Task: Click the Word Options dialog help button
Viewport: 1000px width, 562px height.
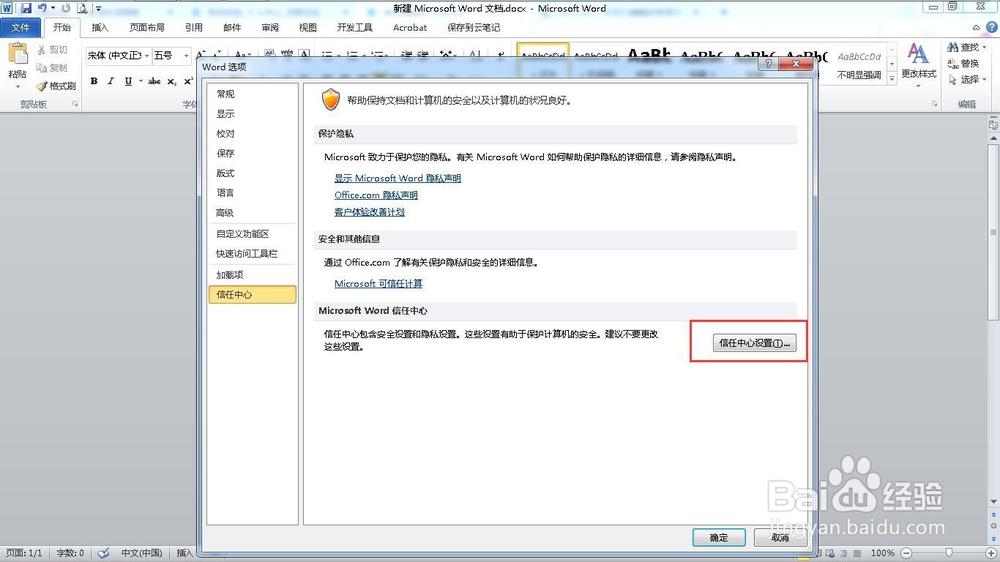Action: pos(768,64)
